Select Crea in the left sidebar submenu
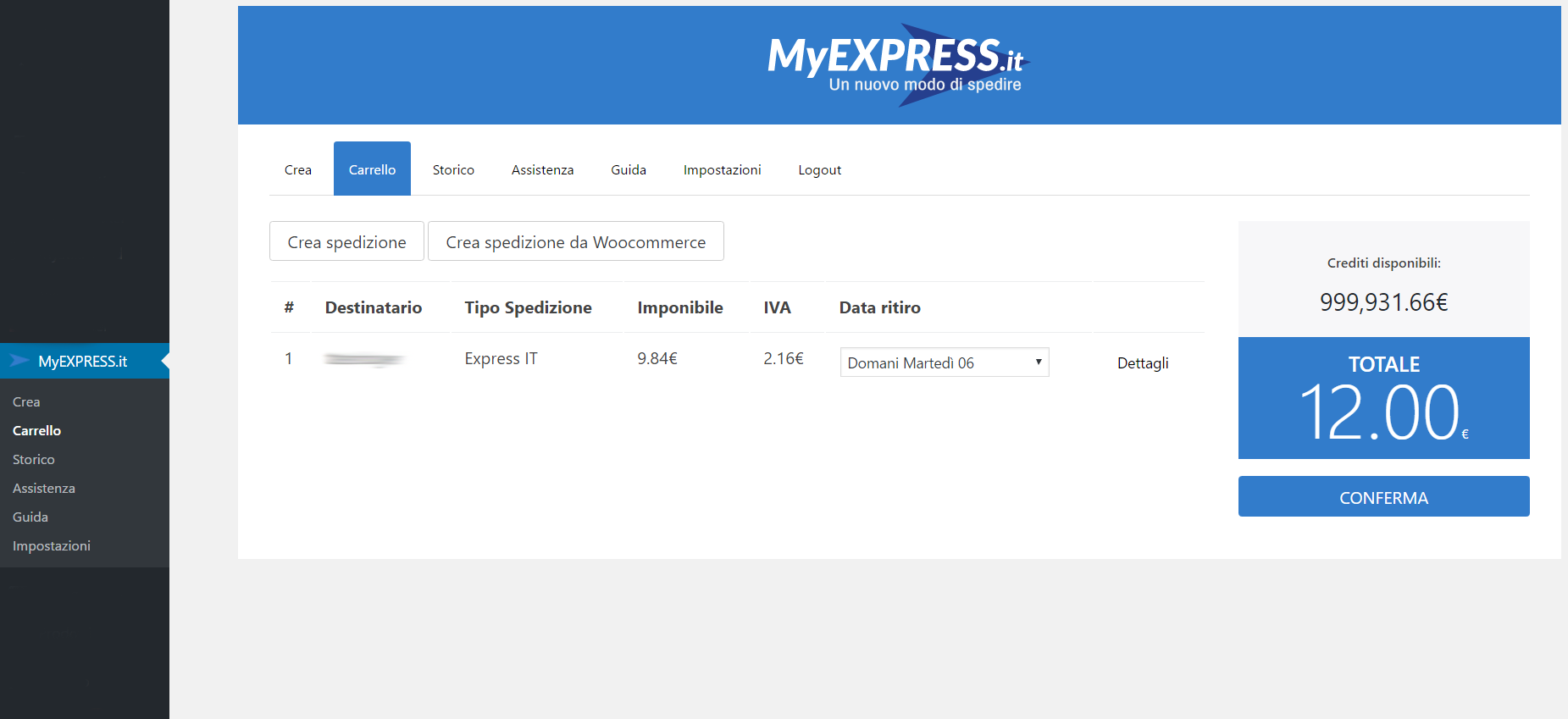The height and width of the screenshot is (719, 1568). [26, 401]
